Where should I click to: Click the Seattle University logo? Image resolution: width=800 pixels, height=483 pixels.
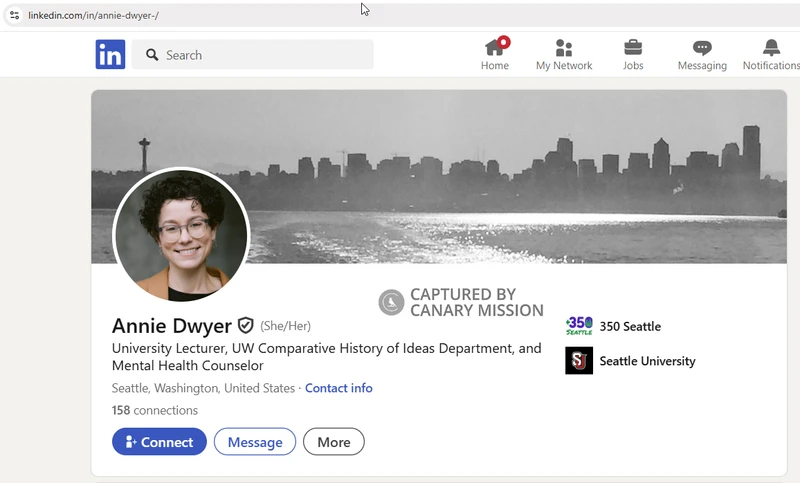point(579,361)
